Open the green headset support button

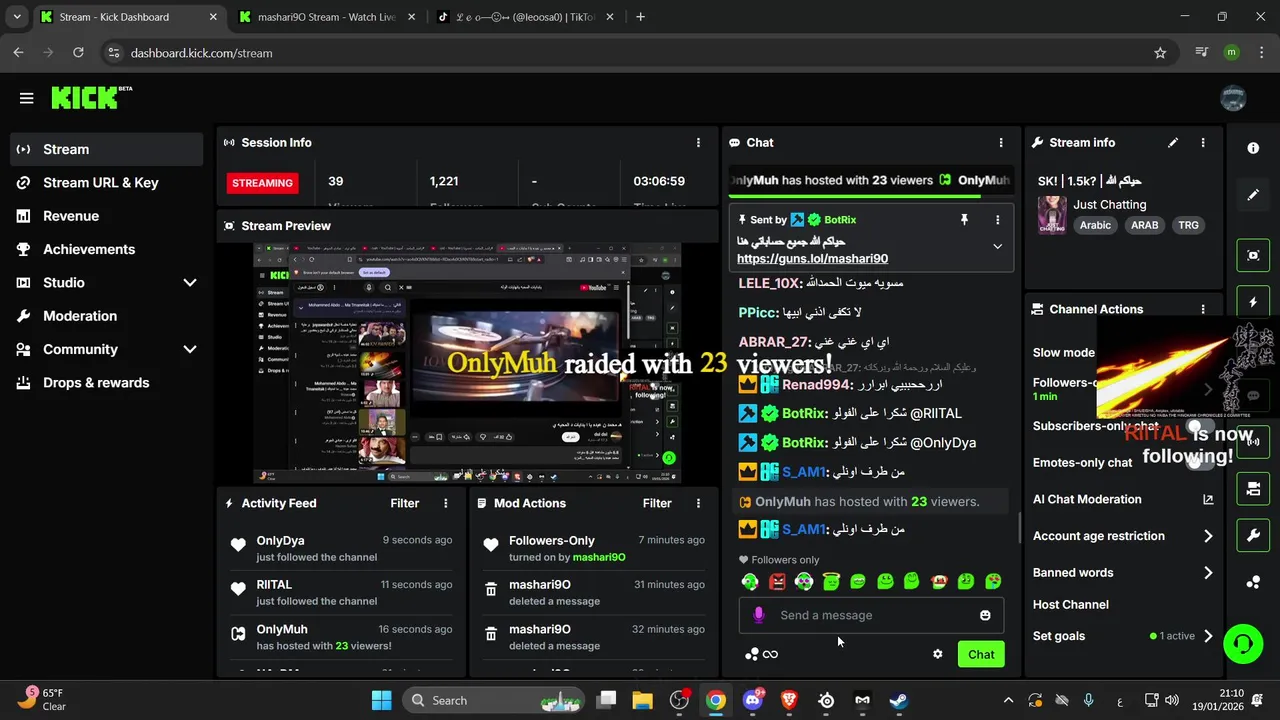click(1243, 643)
